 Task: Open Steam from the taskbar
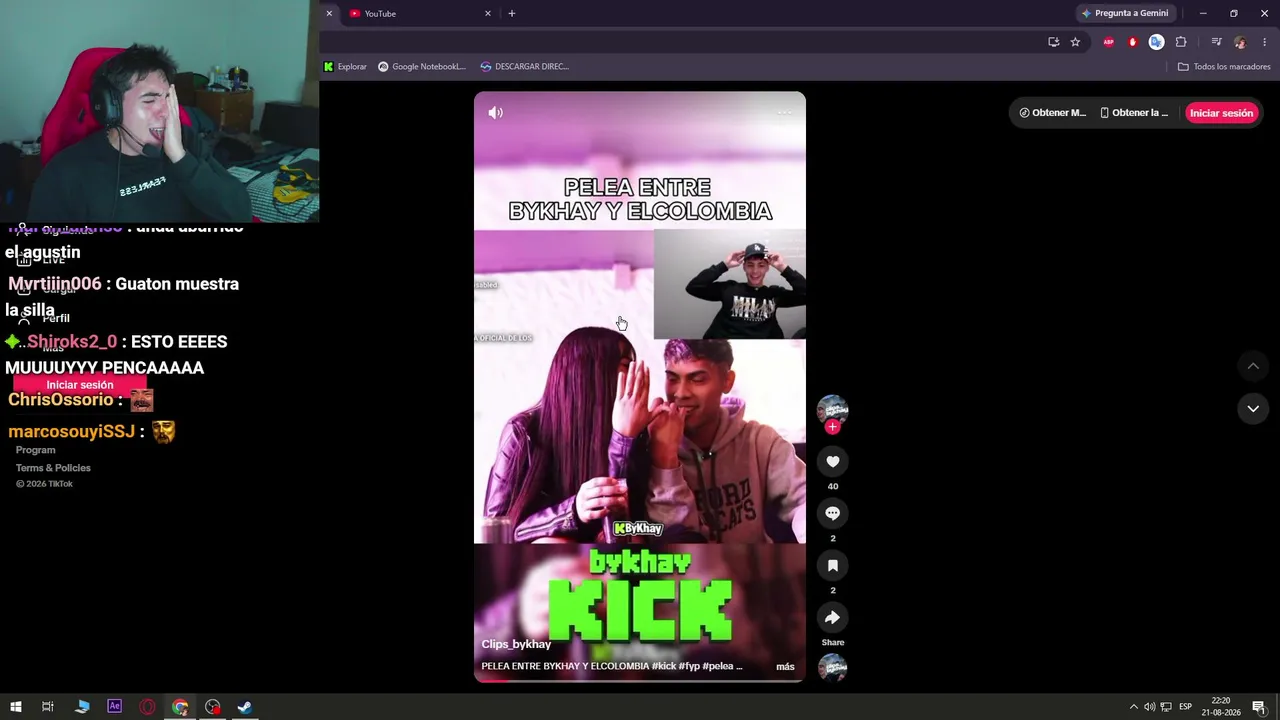pyautogui.click(x=244, y=707)
